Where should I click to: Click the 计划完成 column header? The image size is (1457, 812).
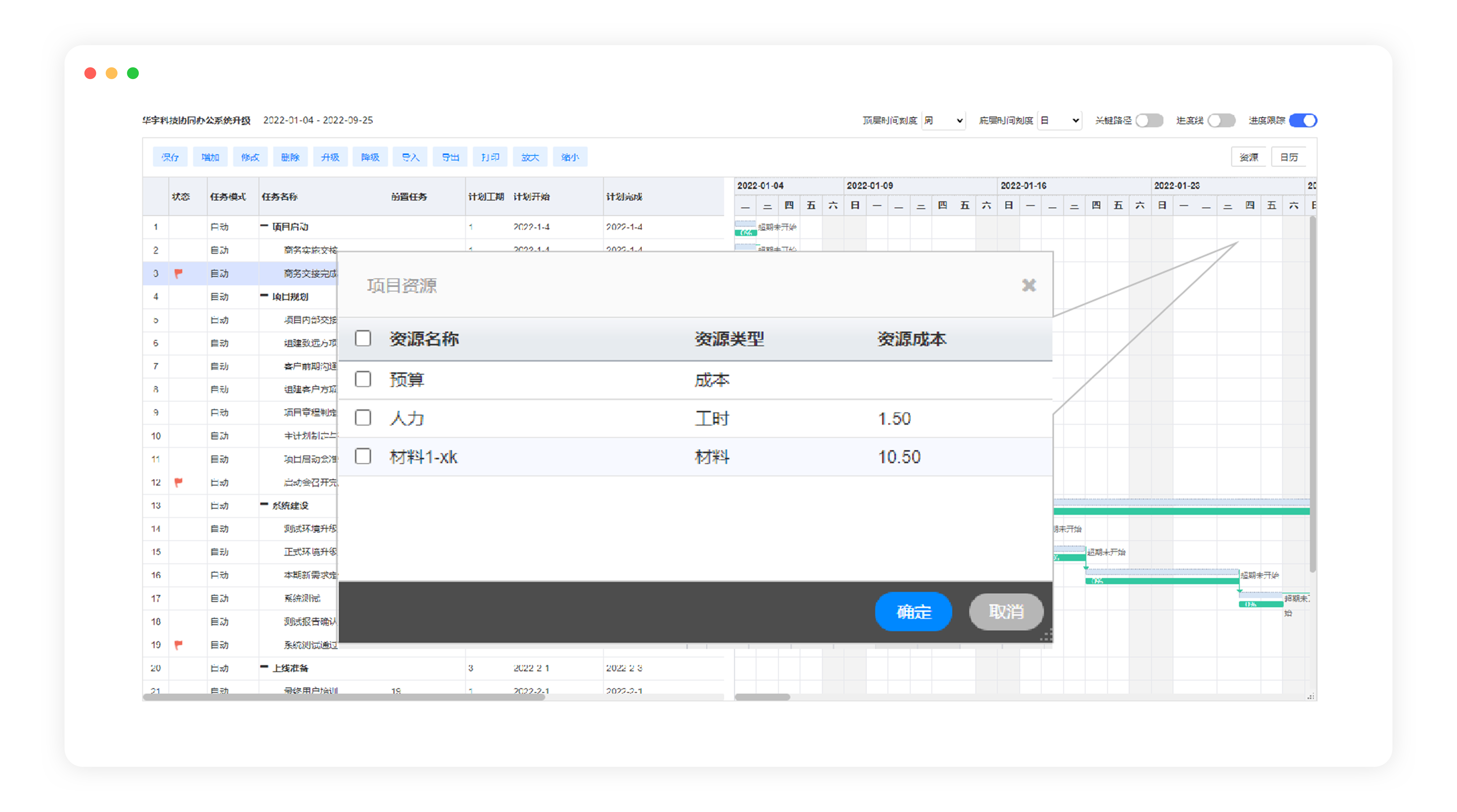pos(624,196)
